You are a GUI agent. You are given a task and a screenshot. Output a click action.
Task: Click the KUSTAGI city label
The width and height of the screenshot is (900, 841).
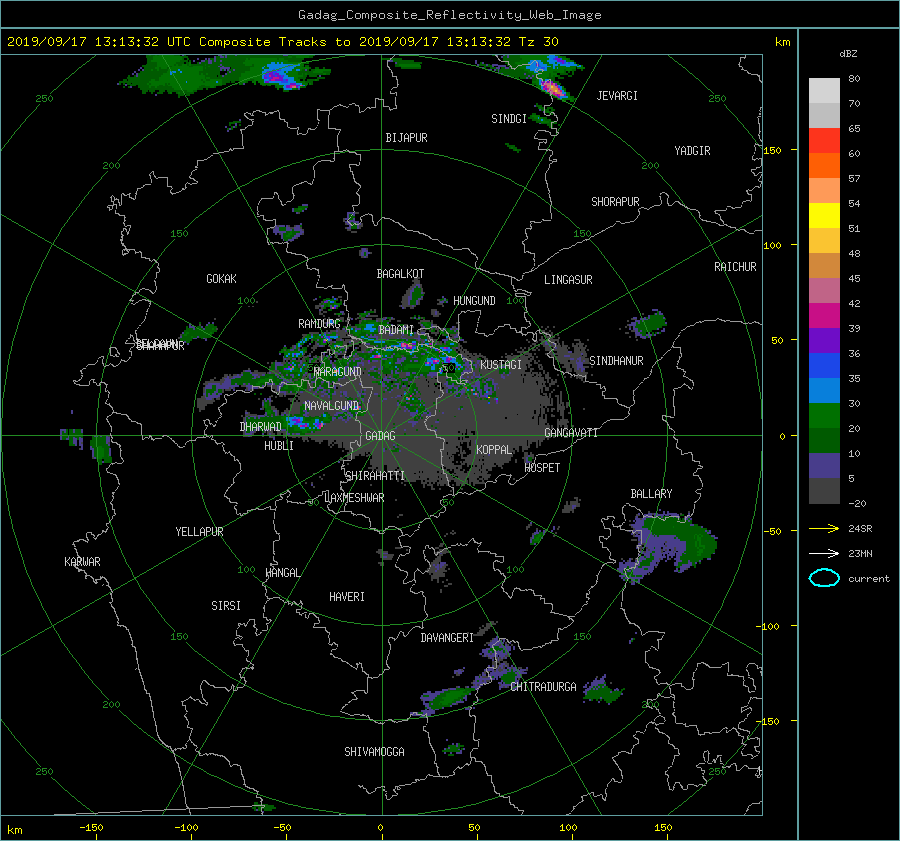[501, 365]
